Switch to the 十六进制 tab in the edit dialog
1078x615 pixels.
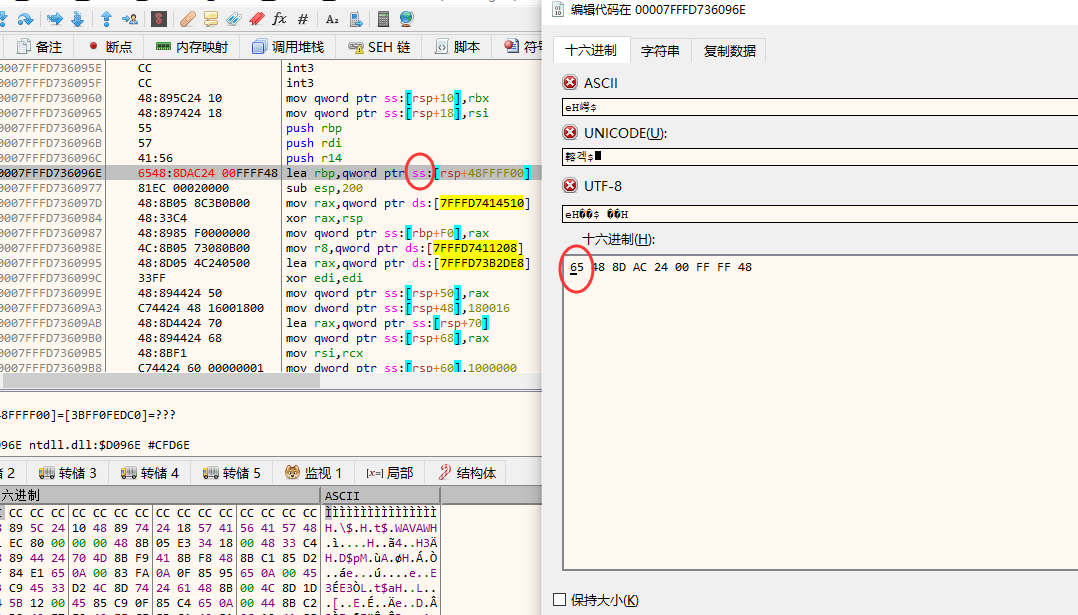[591, 50]
